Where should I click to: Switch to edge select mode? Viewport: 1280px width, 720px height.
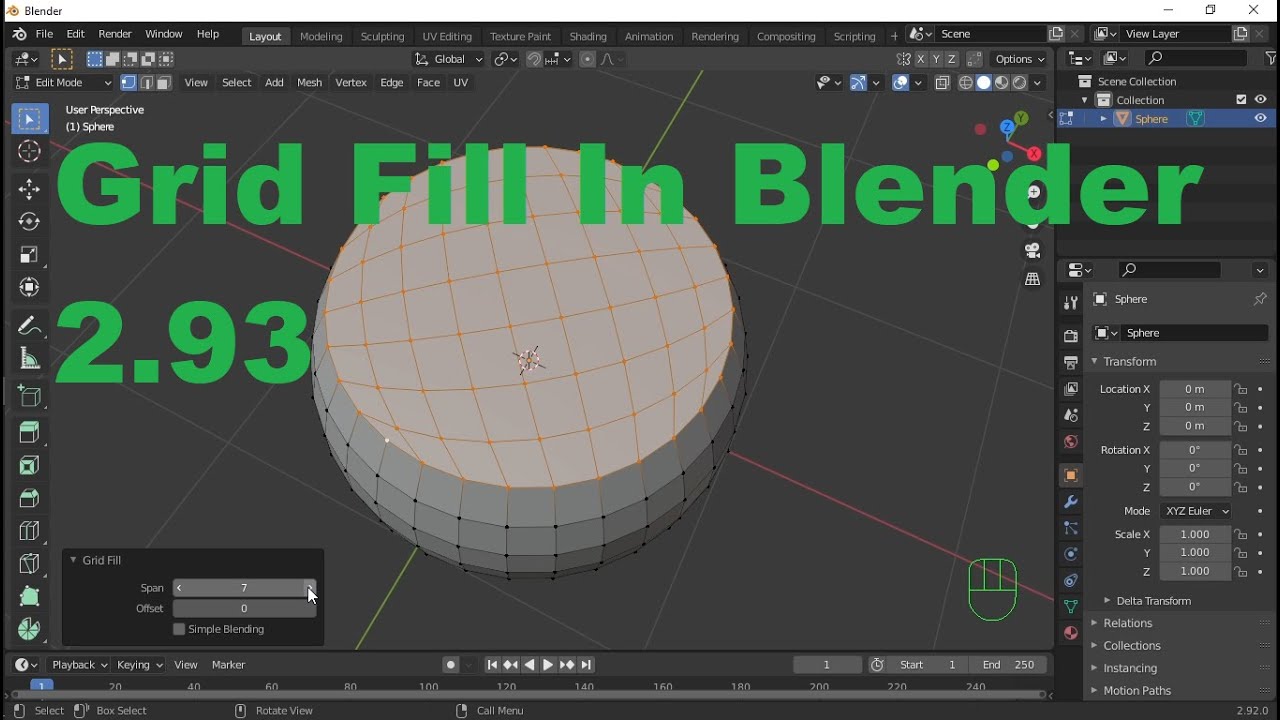pyautogui.click(x=146, y=83)
